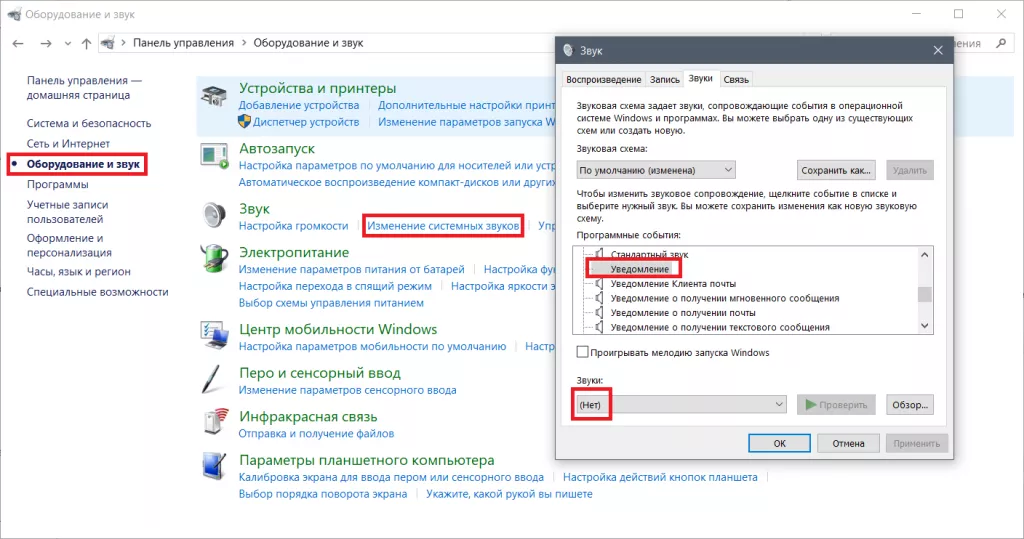The image size is (1024, 539).
Task: Click speaker icon beside Уведомление о получении текстового сообщения
Action: click(x=598, y=327)
